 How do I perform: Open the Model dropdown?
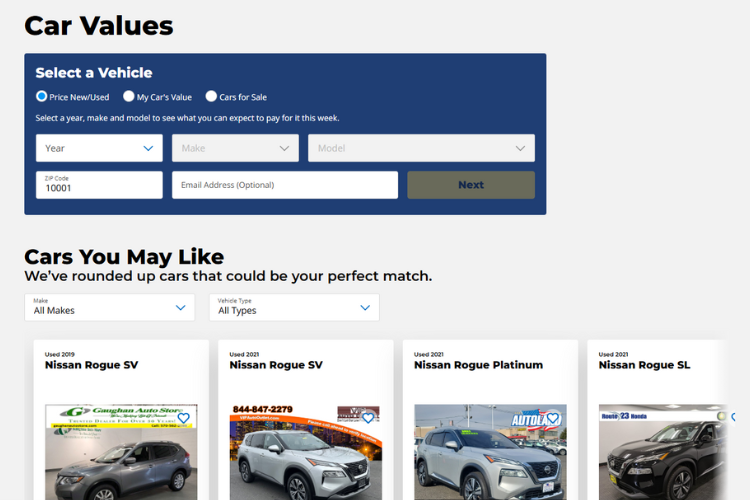[421, 148]
